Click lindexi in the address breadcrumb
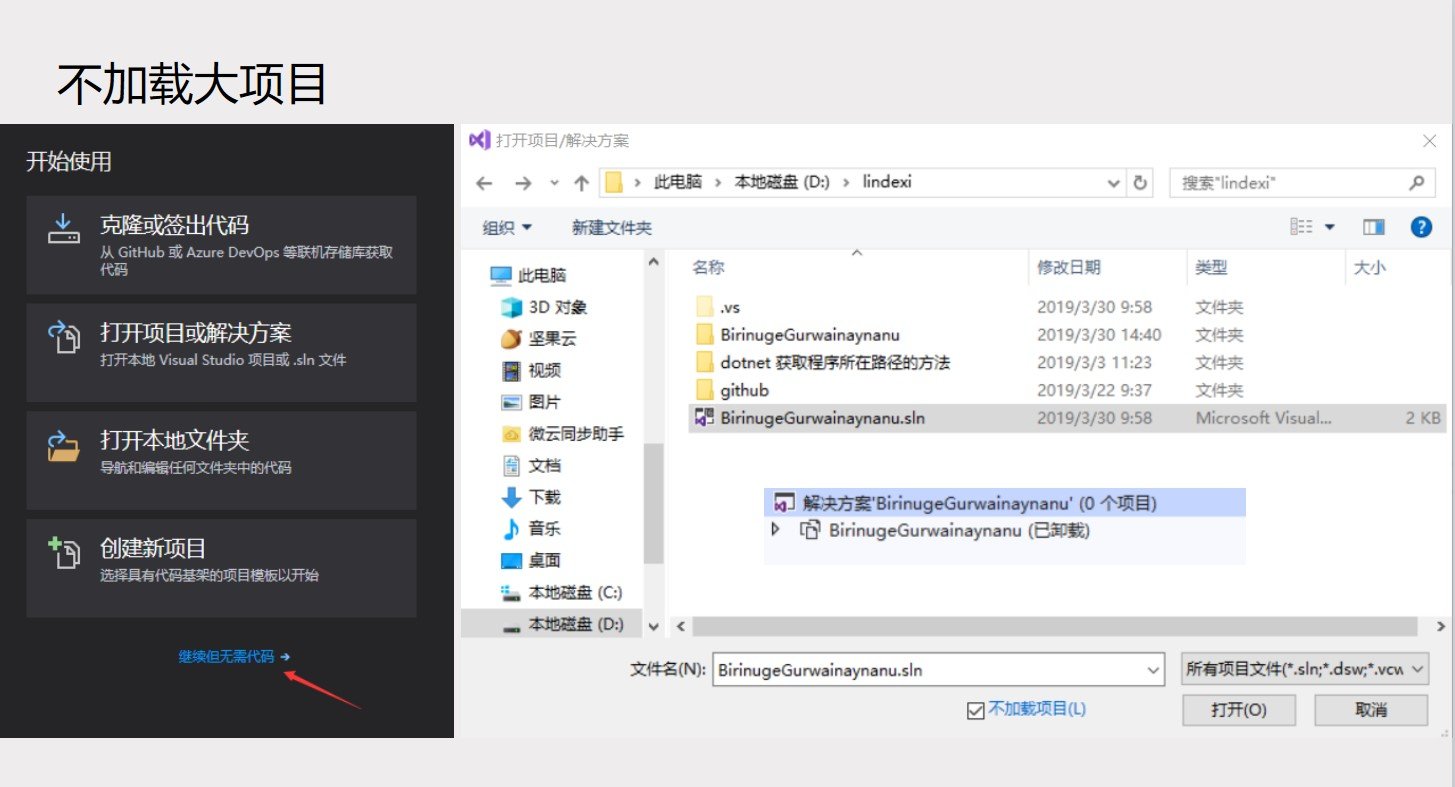 click(x=888, y=182)
